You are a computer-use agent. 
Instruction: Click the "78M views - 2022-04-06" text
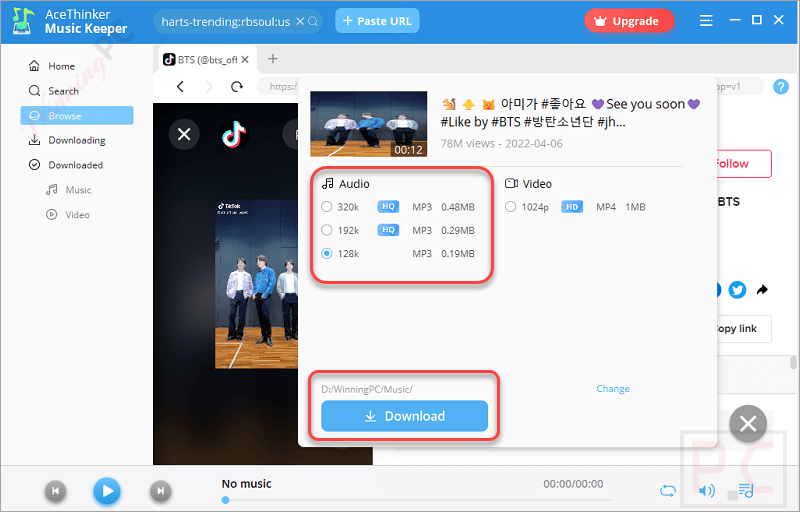[x=502, y=144]
